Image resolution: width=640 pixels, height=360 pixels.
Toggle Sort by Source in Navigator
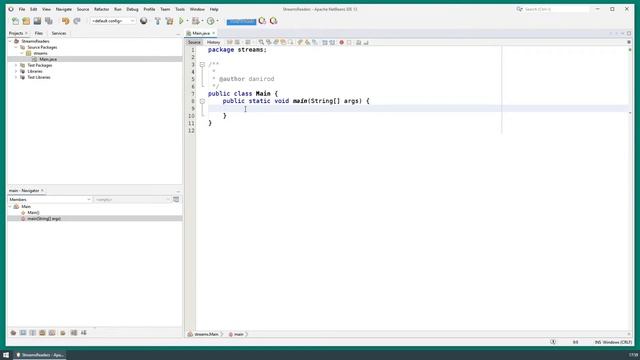click(x=84, y=333)
